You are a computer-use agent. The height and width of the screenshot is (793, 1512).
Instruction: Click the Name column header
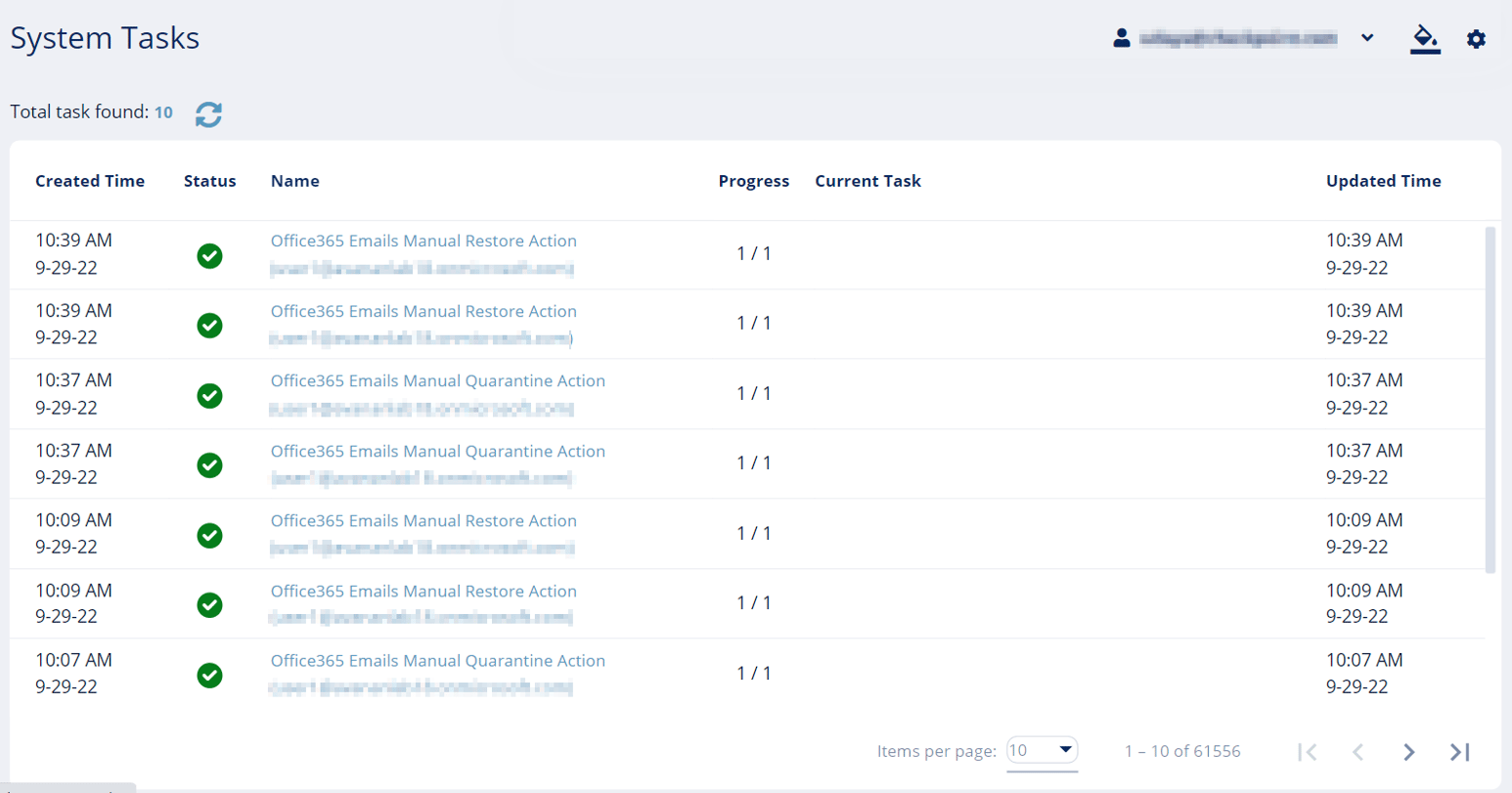[294, 181]
